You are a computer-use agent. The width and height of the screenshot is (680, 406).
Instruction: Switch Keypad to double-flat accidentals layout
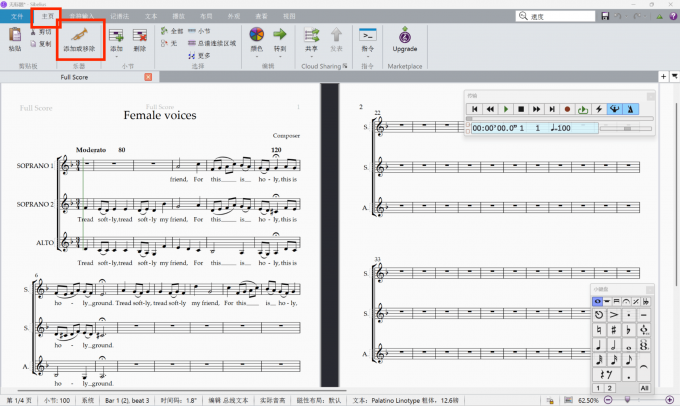646,301
